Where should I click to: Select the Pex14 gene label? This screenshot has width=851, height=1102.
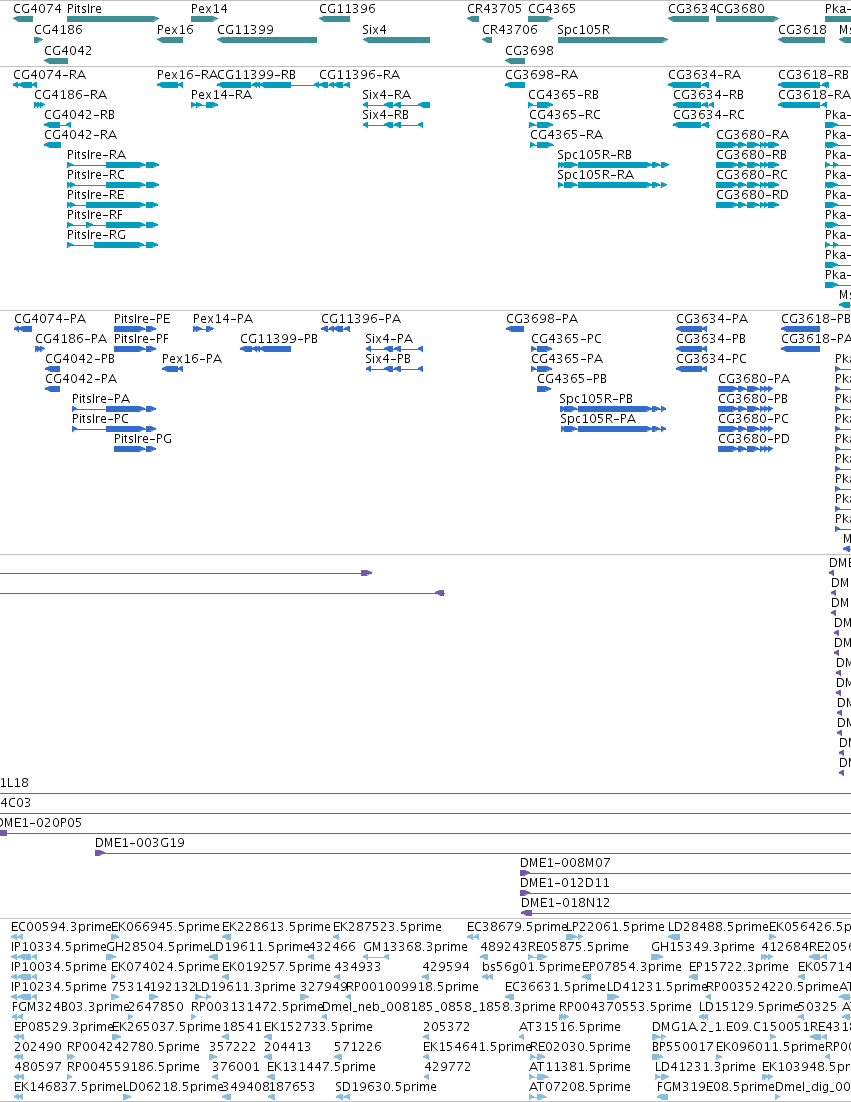209,8
